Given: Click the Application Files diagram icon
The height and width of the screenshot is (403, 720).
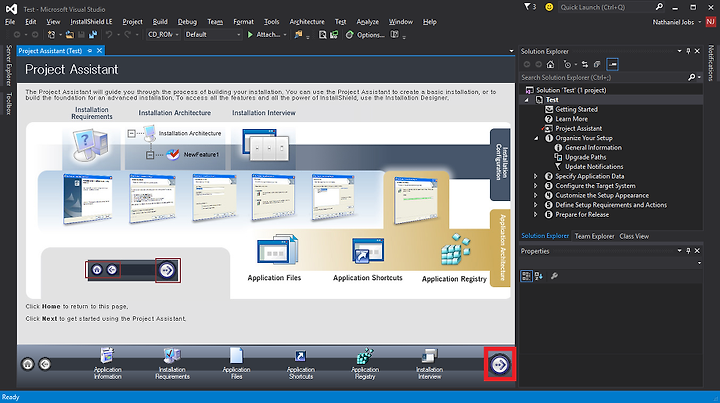Looking at the screenshot, I should coord(277,250).
